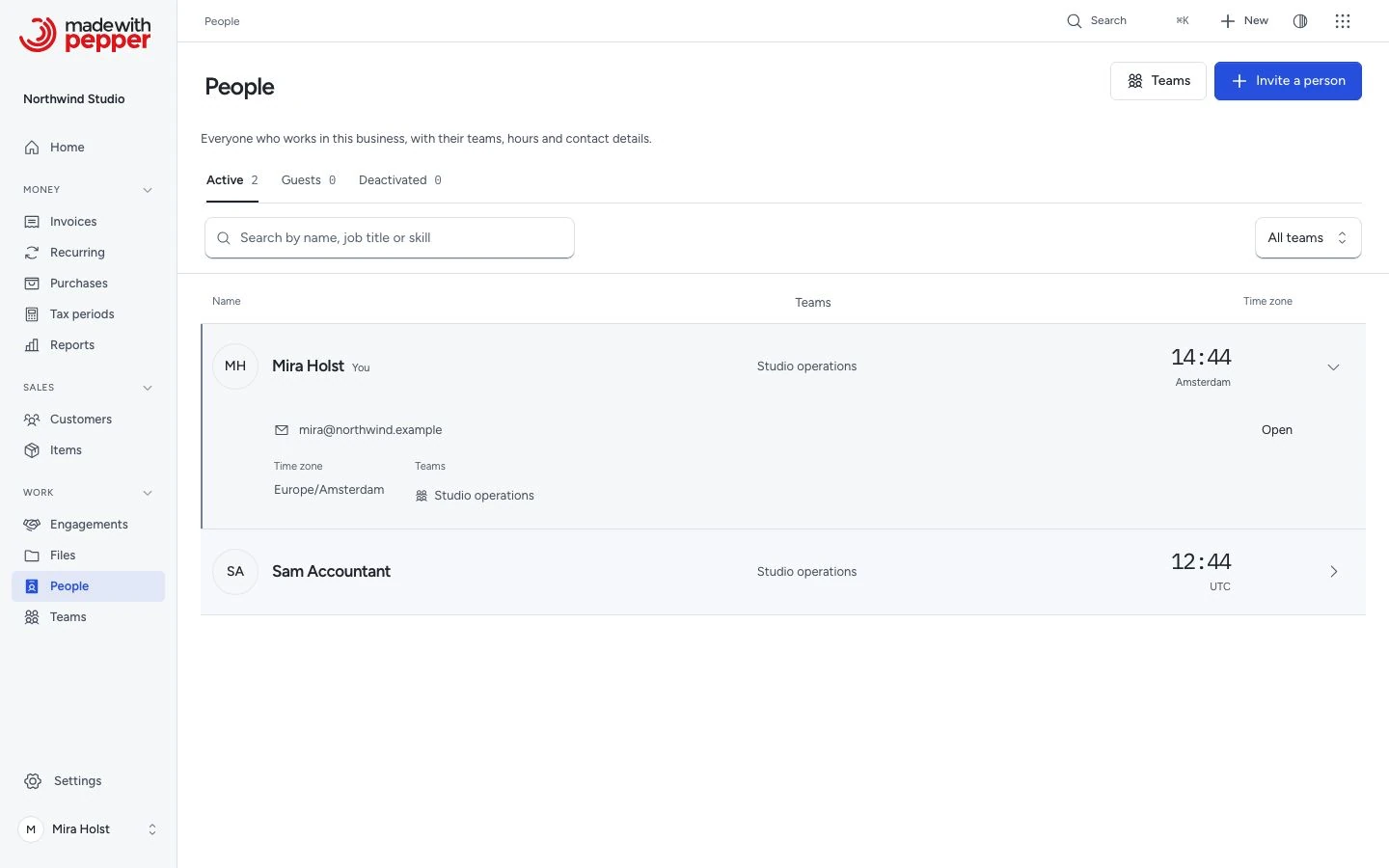Collapse the MONEY sidebar section
The image size is (1389, 868).
click(x=148, y=190)
